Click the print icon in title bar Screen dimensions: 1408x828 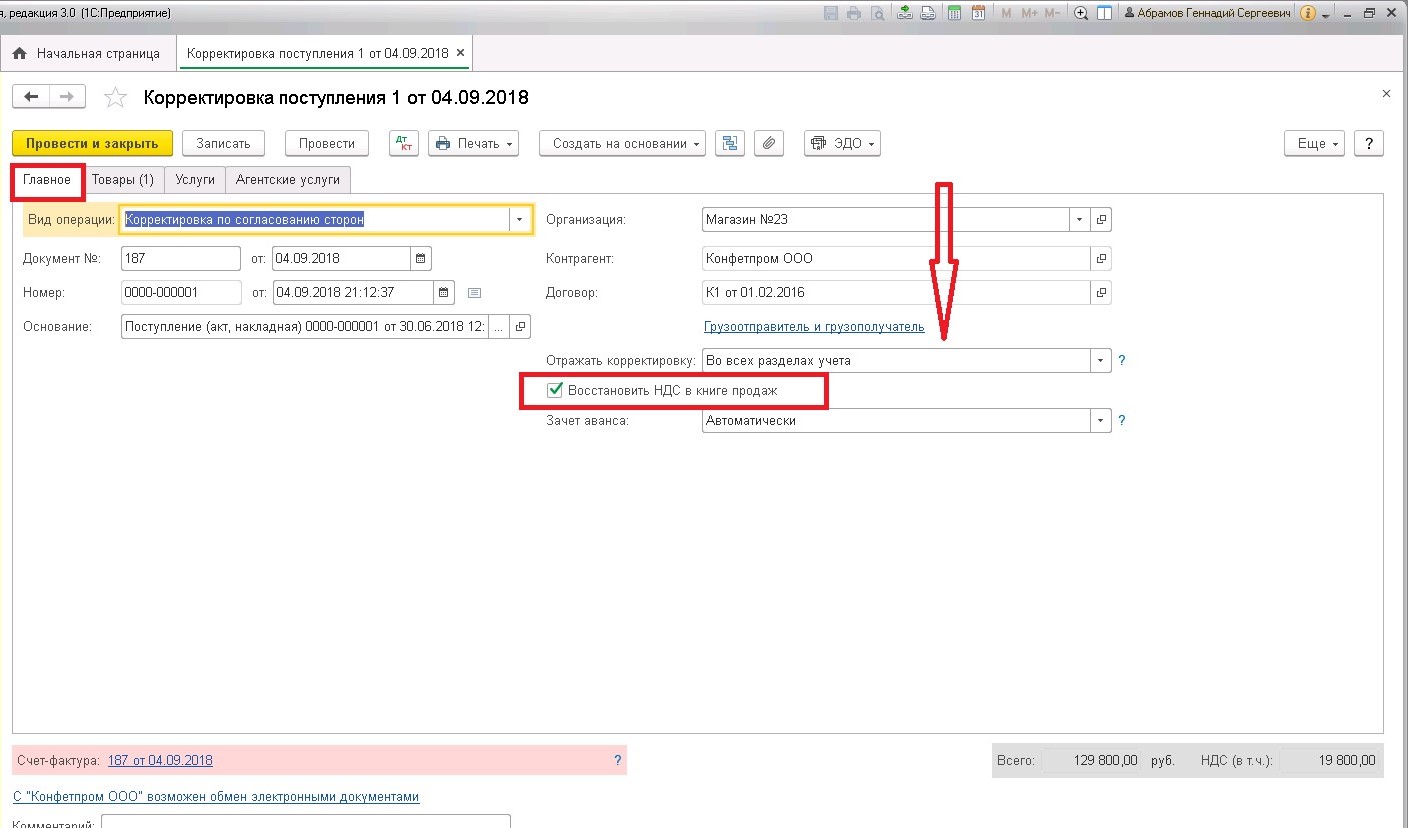pos(854,14)
